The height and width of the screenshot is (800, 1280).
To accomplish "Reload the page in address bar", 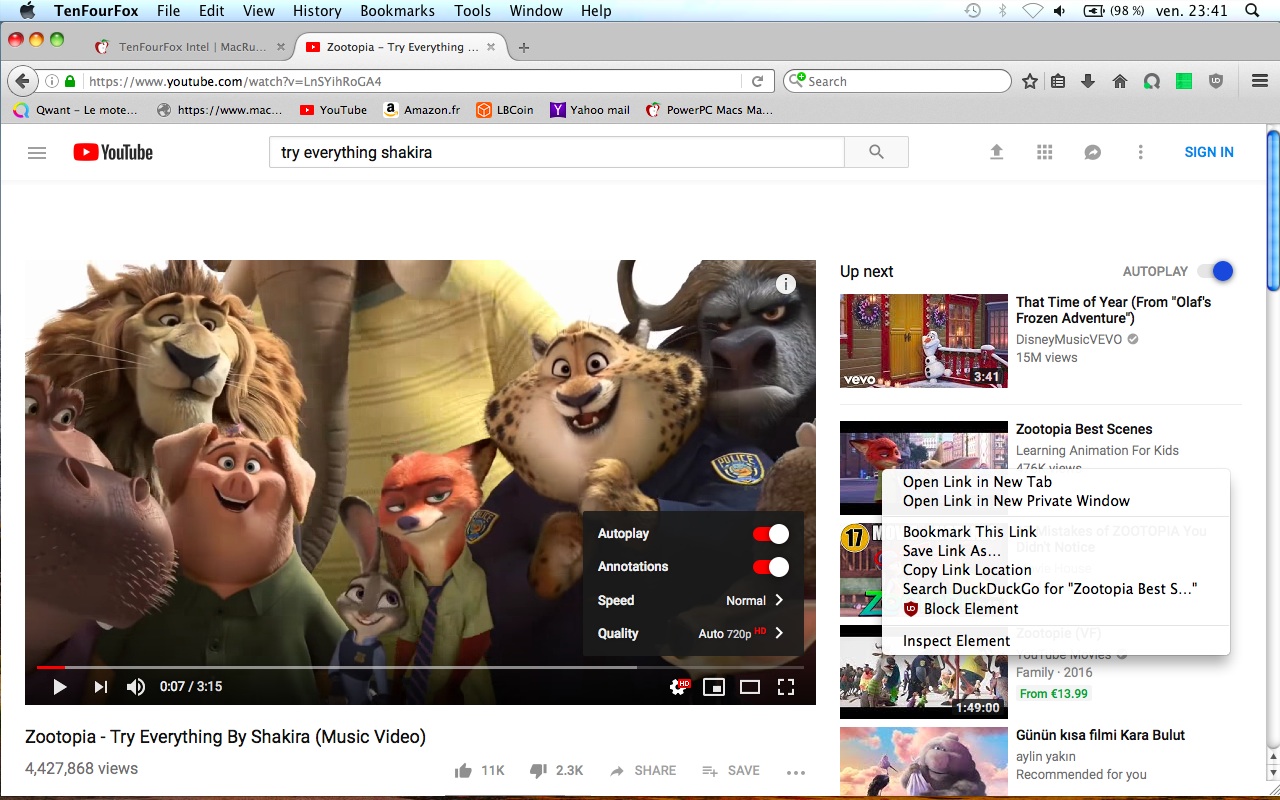I will (758, 81).
